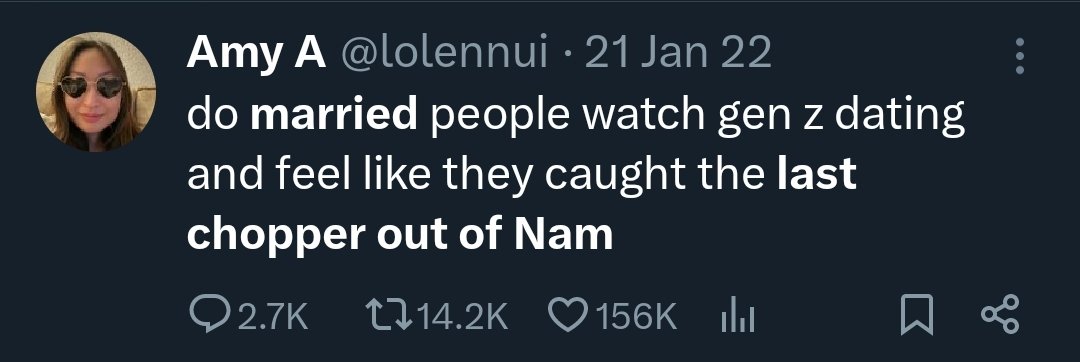Image resolution: width=1080 pixels, height=362 pixels.
Task: Click the bold phrase "chopper out of Nam"
Action: [399, 235]
